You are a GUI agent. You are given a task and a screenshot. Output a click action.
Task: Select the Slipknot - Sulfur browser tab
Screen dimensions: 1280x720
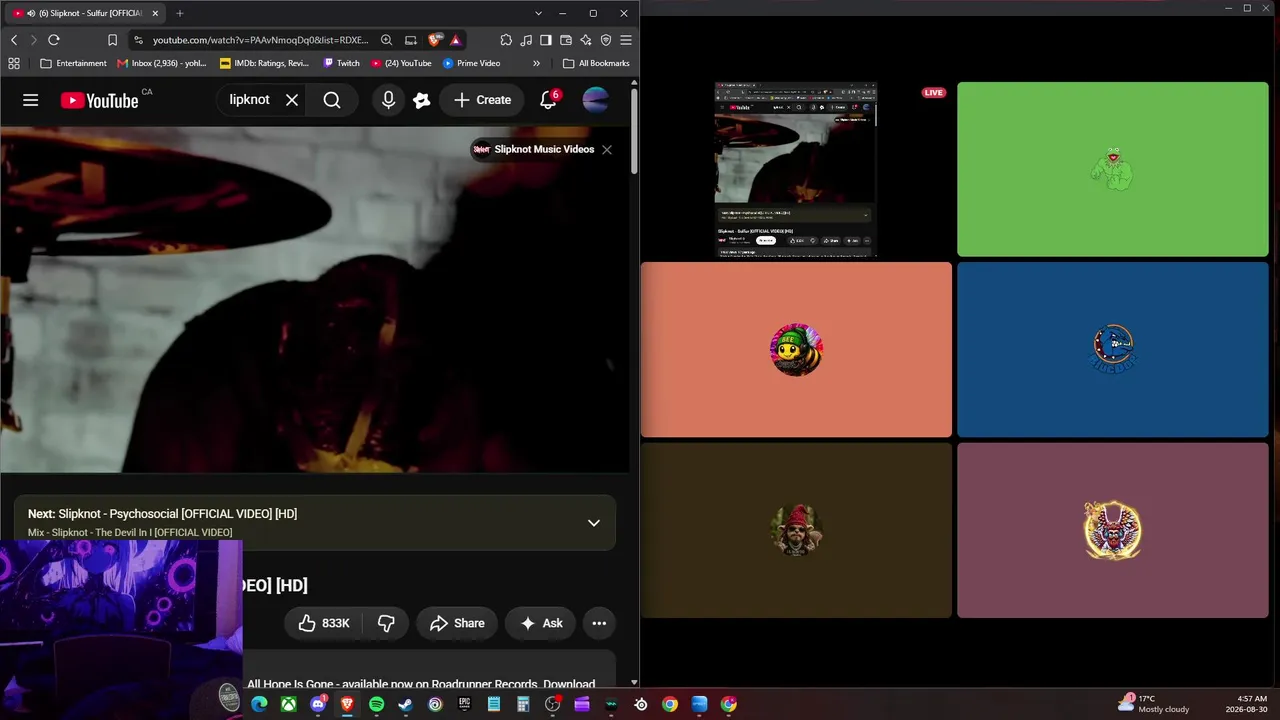(86, 13)
